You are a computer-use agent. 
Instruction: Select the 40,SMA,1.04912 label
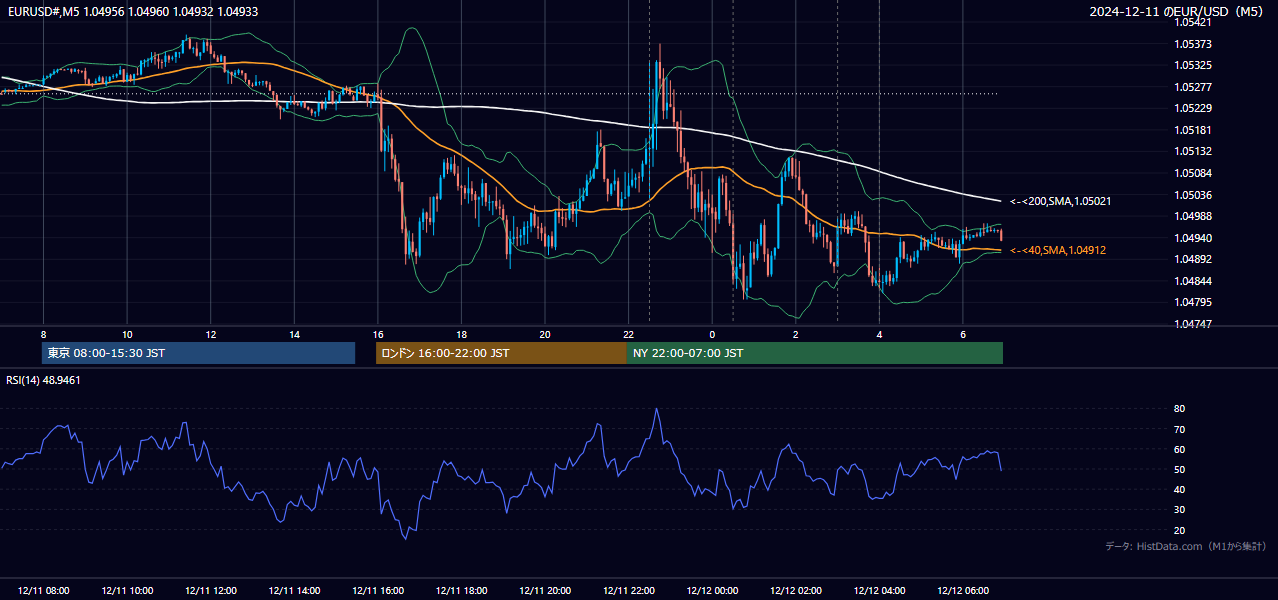(1057, 250)
